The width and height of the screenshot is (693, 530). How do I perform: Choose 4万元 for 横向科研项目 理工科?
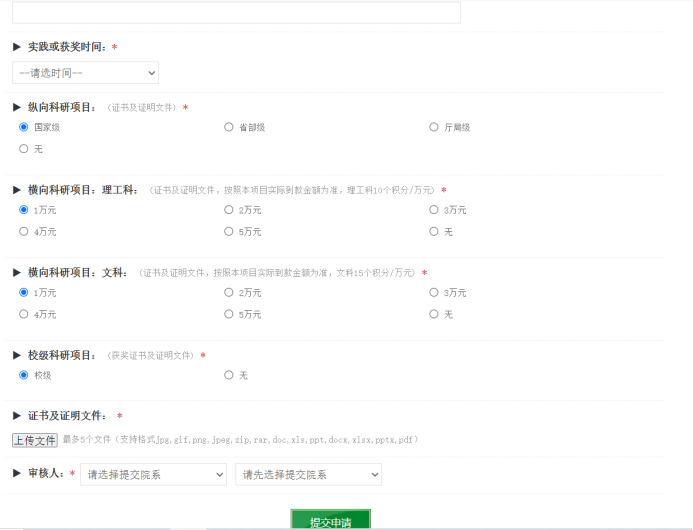[x=24, y=232]
